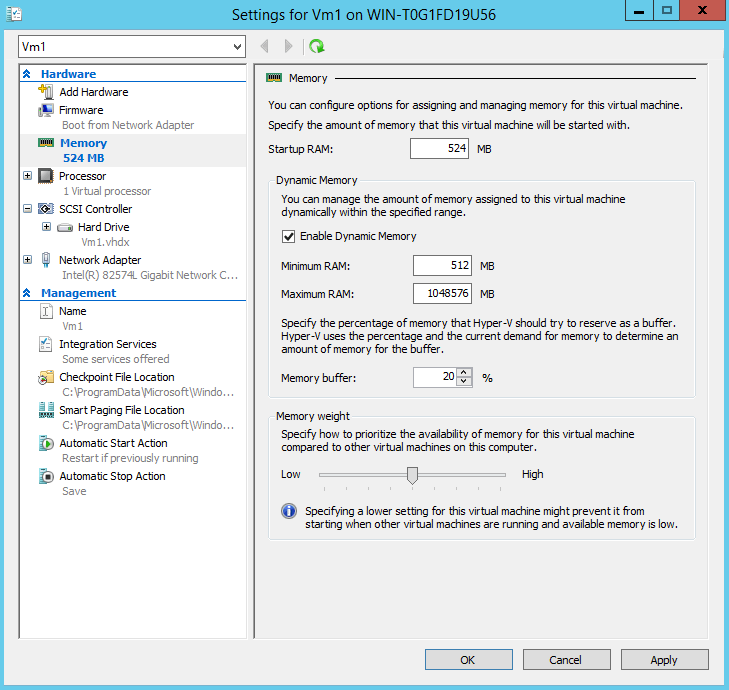The height and width of the screenshot is (690, 729).
Task: Open Smart Paging File Location settings
Action: coord(121,410)
